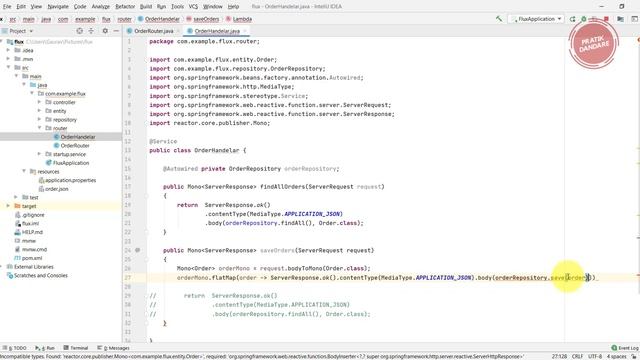
Task: Click the Build project hammer icon
Action: [x=499, y=19]
